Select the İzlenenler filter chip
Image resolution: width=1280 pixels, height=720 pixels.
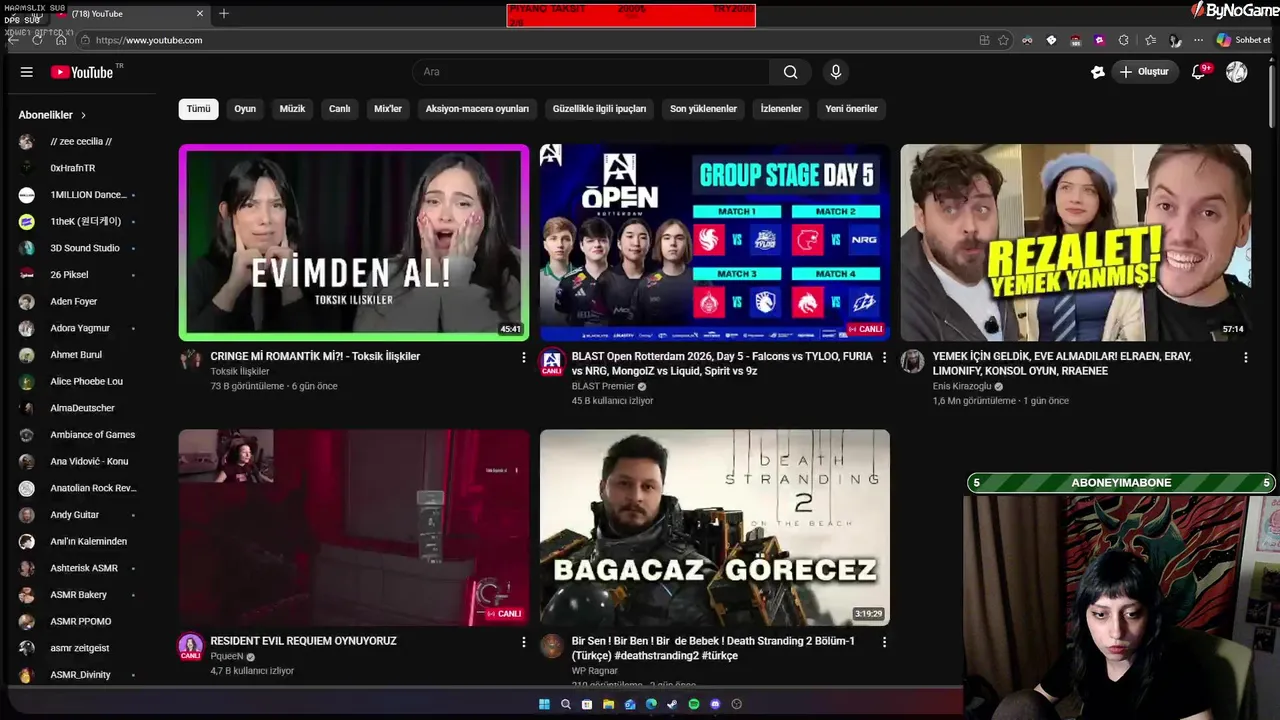(x=781, y=109)
